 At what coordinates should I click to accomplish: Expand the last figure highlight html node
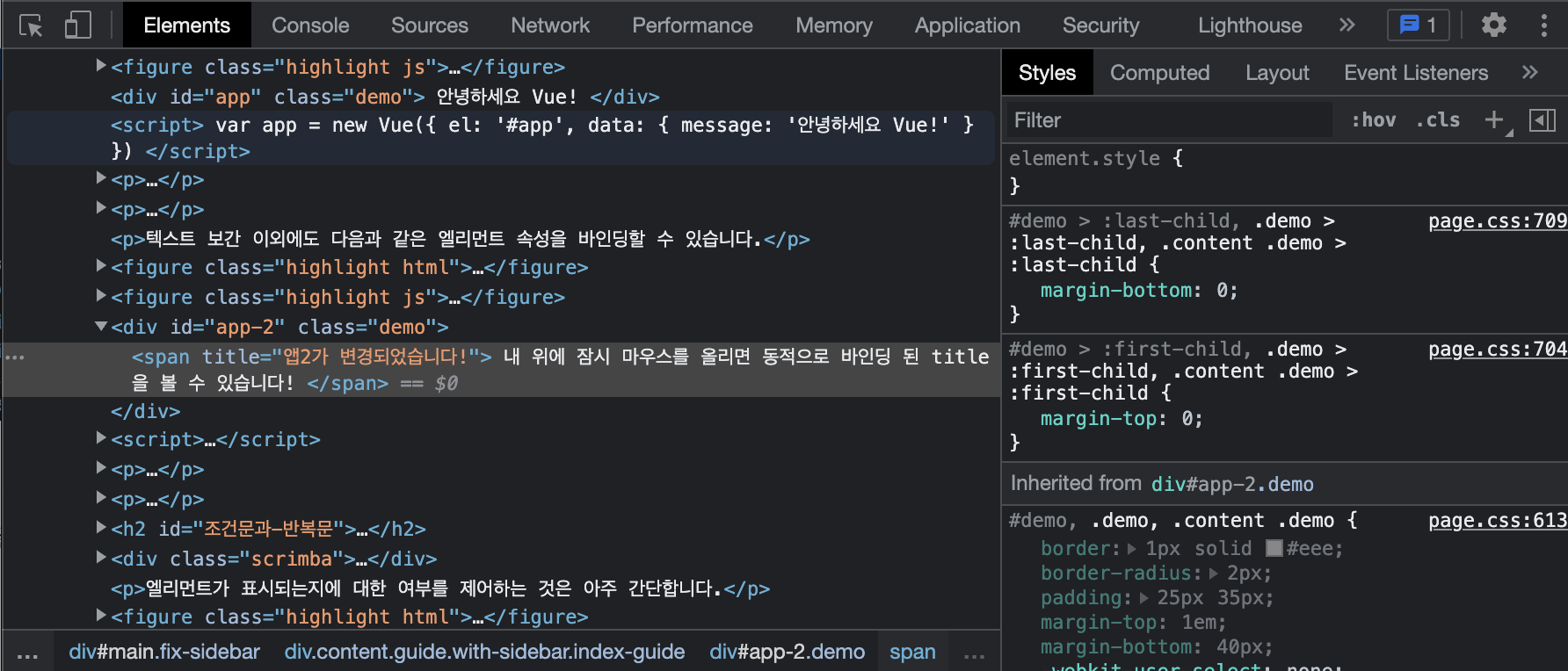101,616
